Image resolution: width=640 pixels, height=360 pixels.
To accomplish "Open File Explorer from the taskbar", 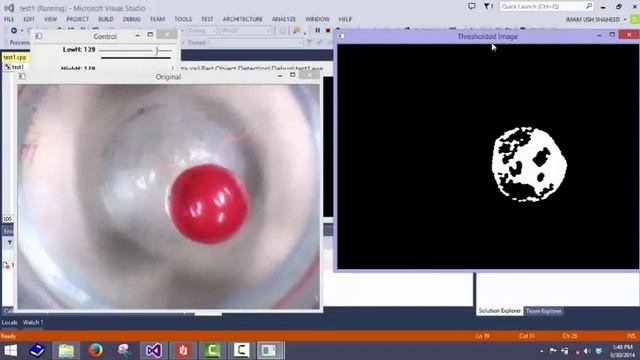I will pyautogui.click(x=66, y=350).
